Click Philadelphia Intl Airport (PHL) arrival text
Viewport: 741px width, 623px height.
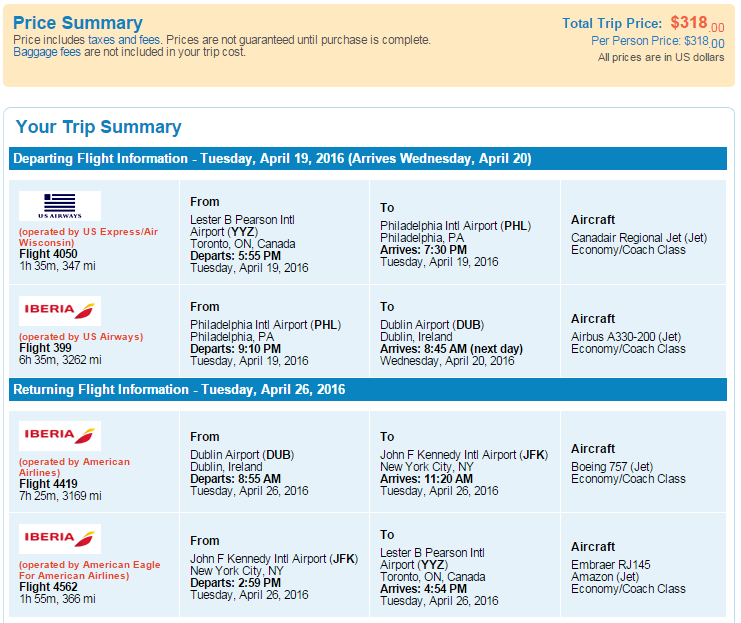coord(456,225)
